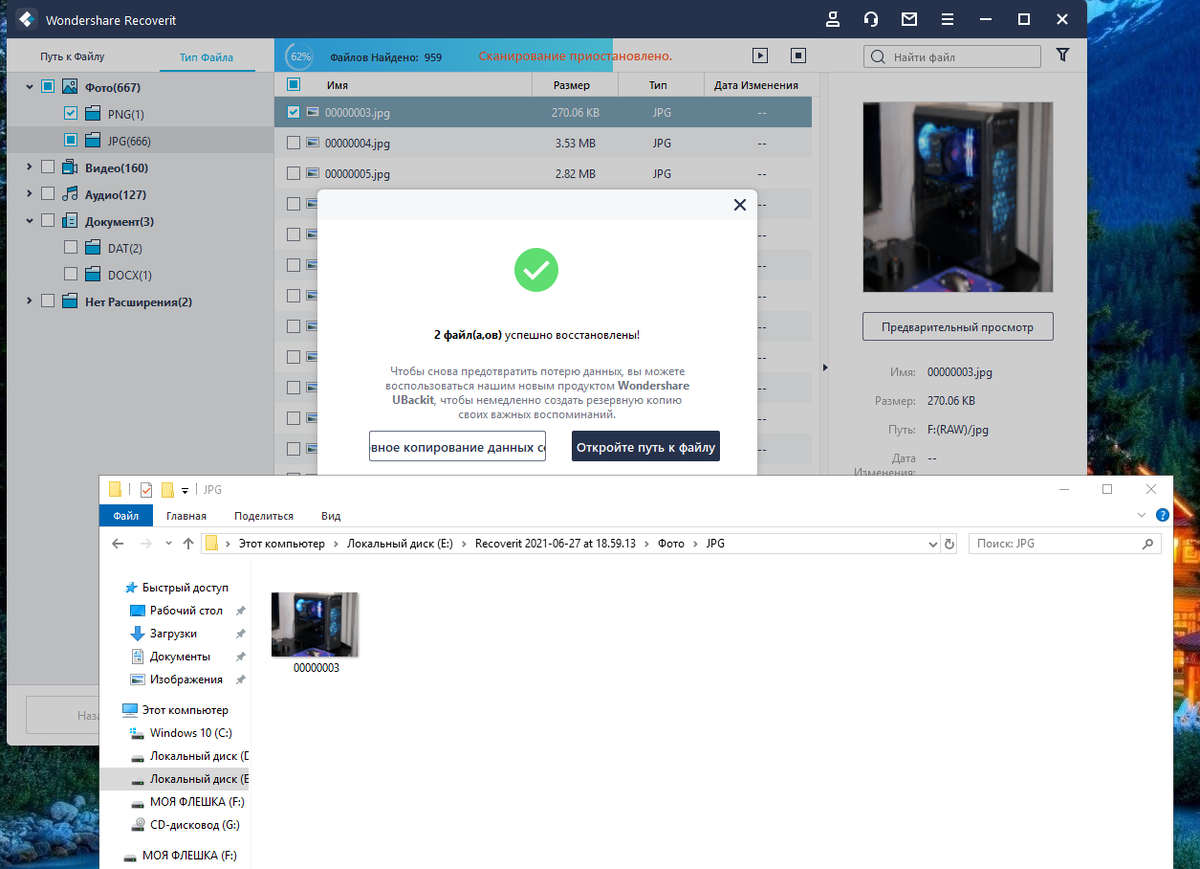Toggle the select-all checkbox in the Имя header
Viewport: 1200px width, 869px height.
293,85
